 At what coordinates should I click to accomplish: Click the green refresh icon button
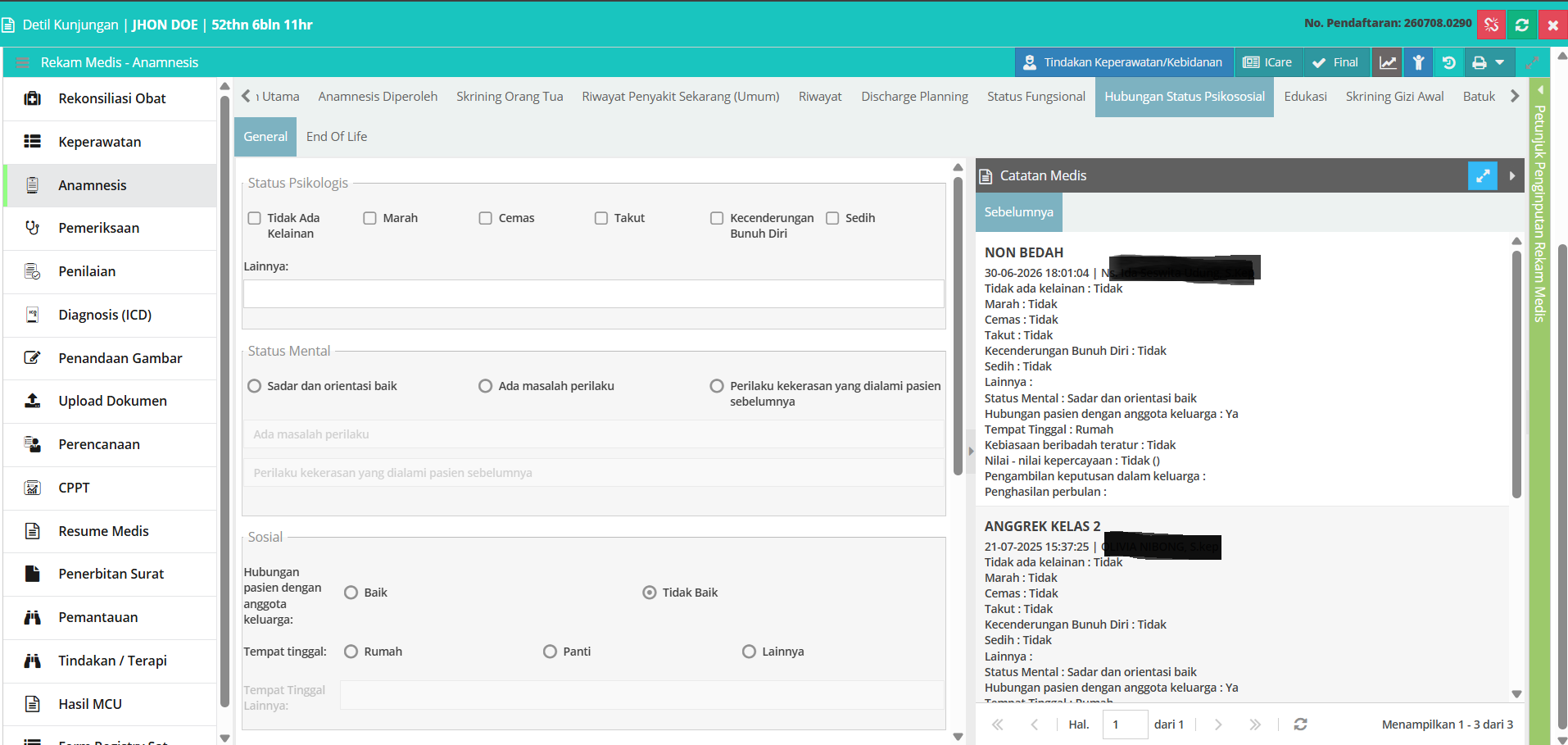tap(1522, 25)
